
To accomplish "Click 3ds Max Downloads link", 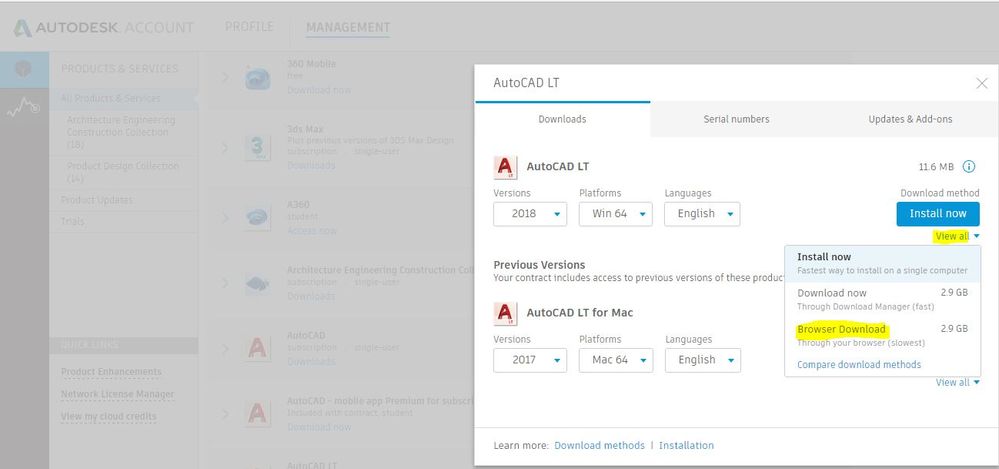I will (x=311, y=165).
